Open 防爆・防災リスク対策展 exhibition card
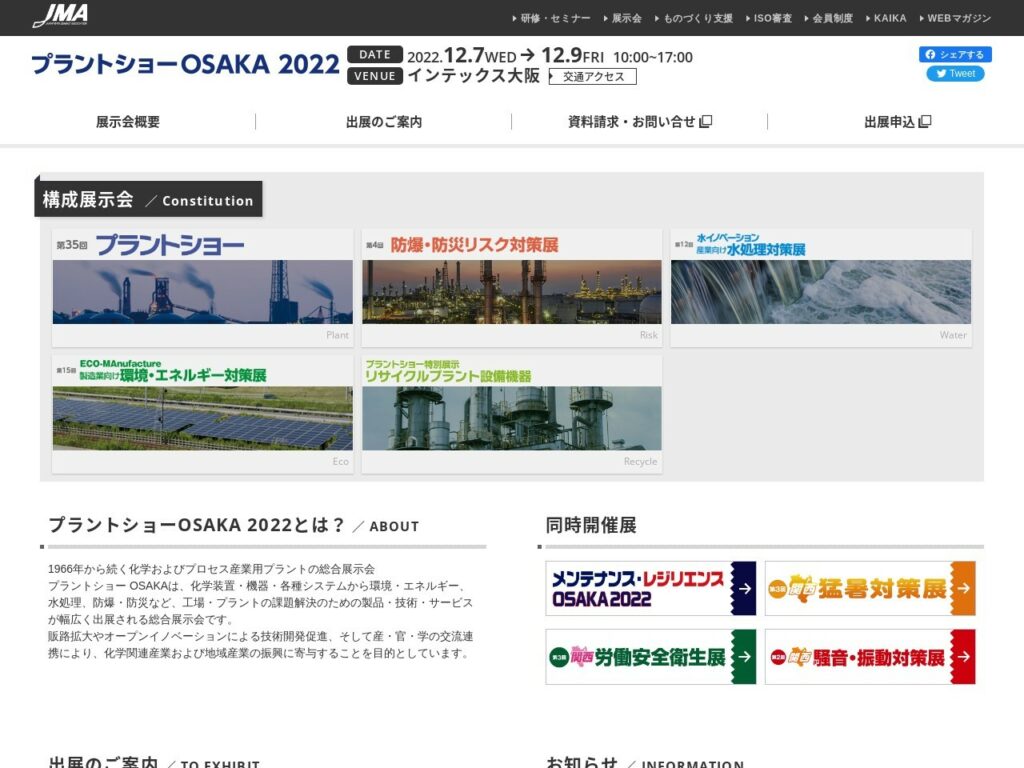1024x768 pixels. 512,287
